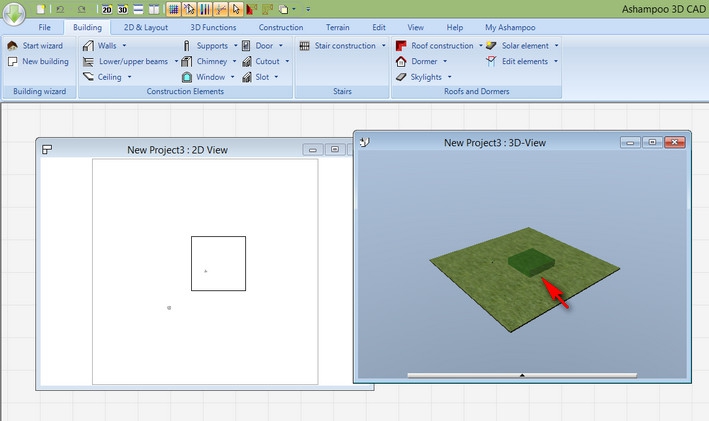Select the Stair construction icon
709x421 pixels.
tap(305, 46)
